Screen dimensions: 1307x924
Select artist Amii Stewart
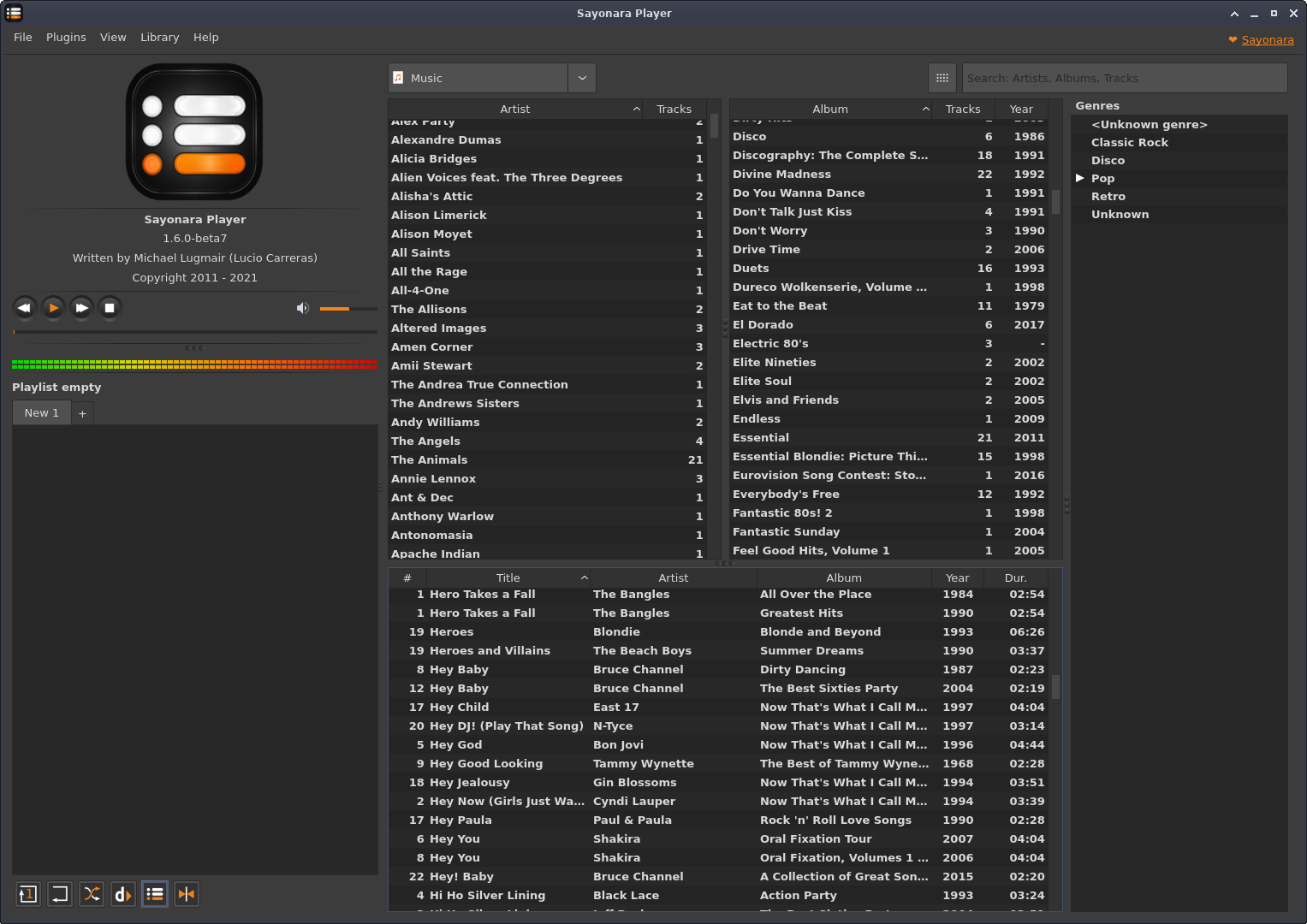547,365
